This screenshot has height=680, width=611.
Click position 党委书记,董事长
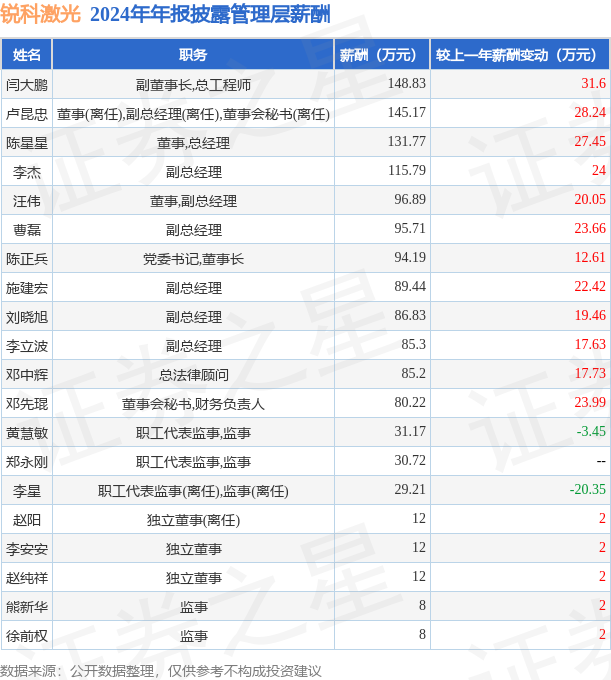(x=193, y=259)
